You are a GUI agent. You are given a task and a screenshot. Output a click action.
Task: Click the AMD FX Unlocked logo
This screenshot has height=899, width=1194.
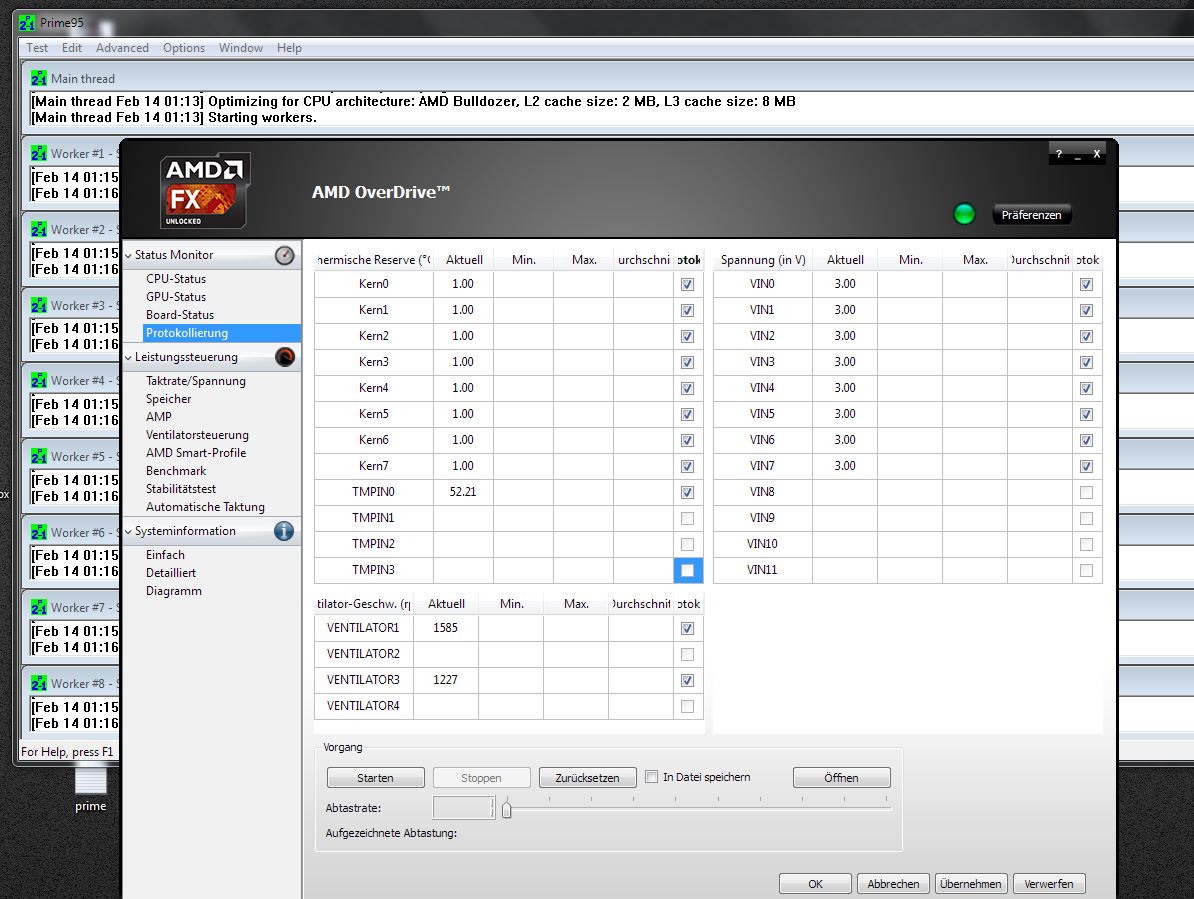coord(204,191)
